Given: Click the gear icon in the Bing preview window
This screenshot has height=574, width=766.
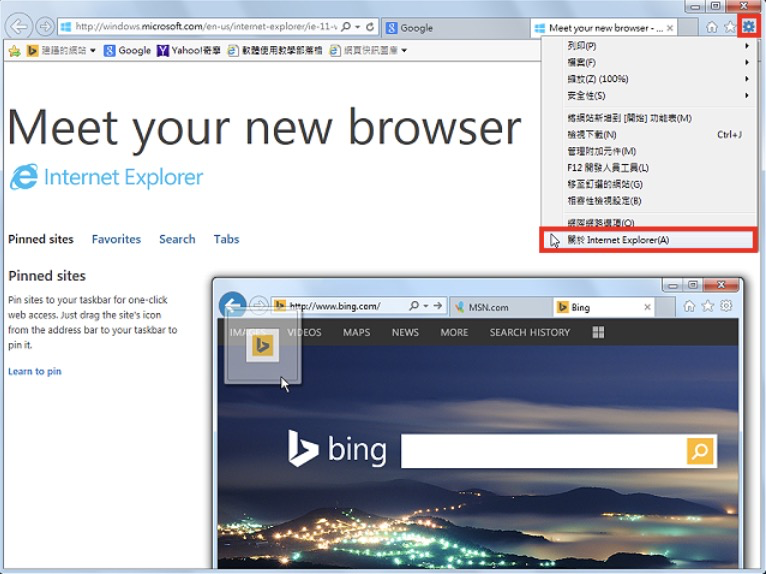Looking at the screenshot, I should point(726,306).
